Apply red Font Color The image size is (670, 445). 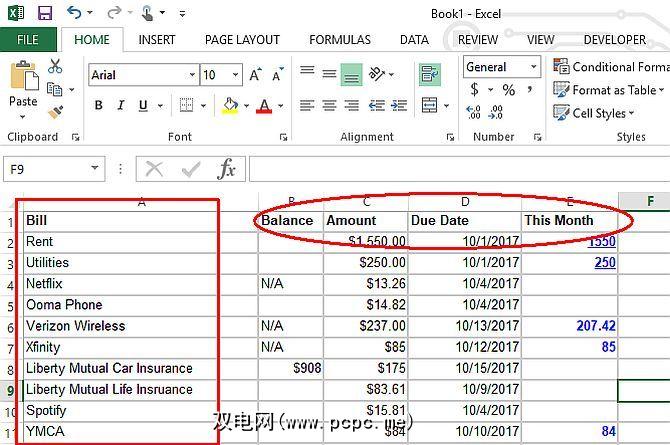point(264,106)
